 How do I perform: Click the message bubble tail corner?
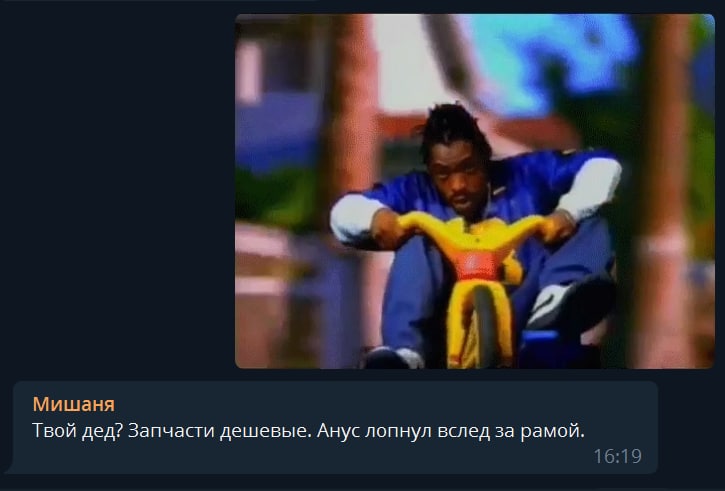click(10, 468)
